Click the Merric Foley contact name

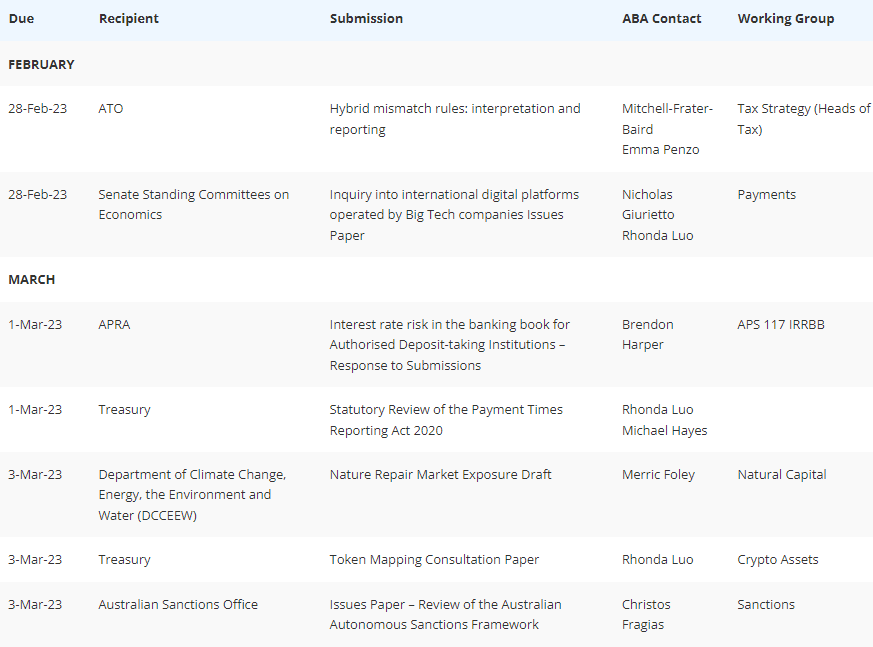coord(658,474)
